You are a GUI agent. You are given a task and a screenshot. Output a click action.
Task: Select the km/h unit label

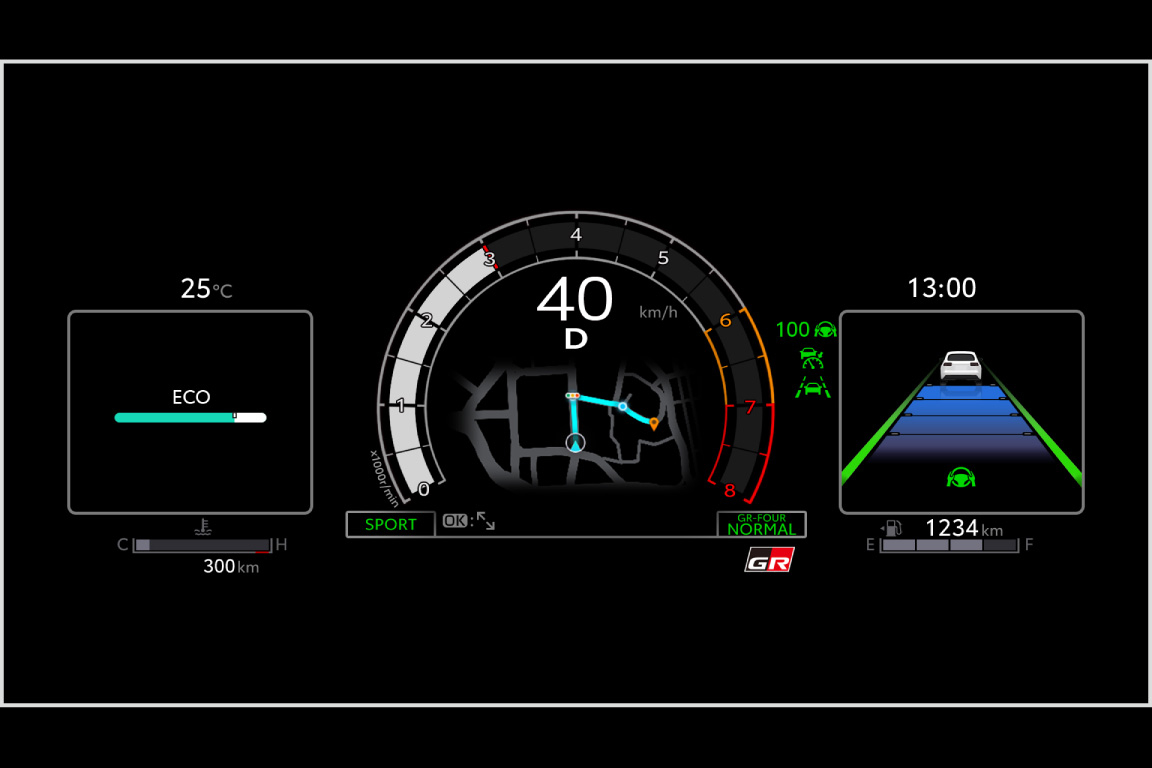659,312
